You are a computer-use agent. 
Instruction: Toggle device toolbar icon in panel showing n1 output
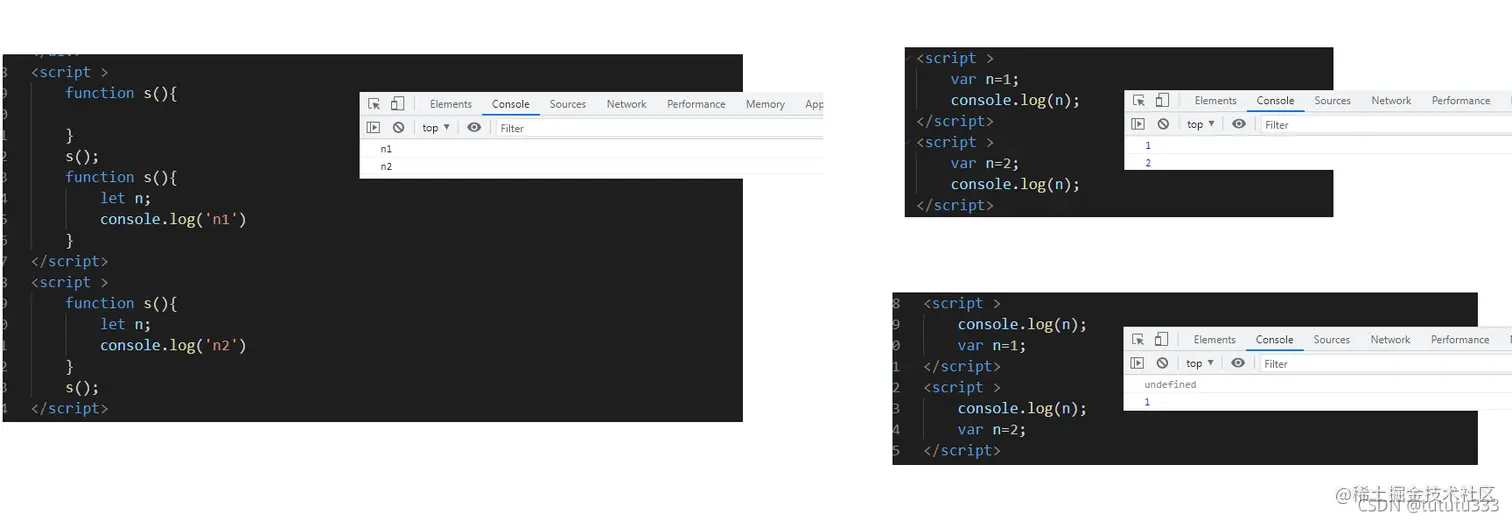coord(397,104)
